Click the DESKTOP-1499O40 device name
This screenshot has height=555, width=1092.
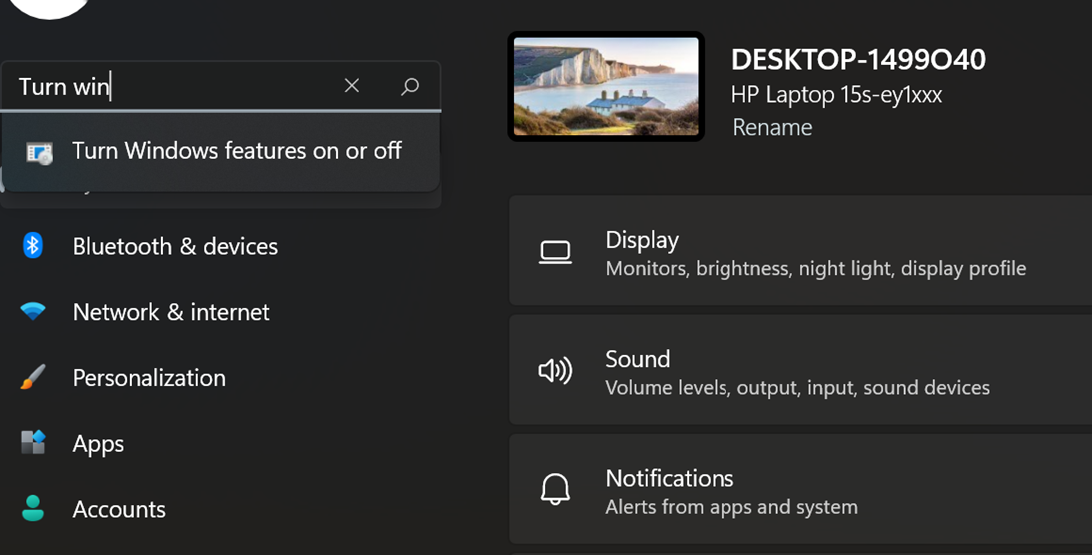(x=858, y=60)
